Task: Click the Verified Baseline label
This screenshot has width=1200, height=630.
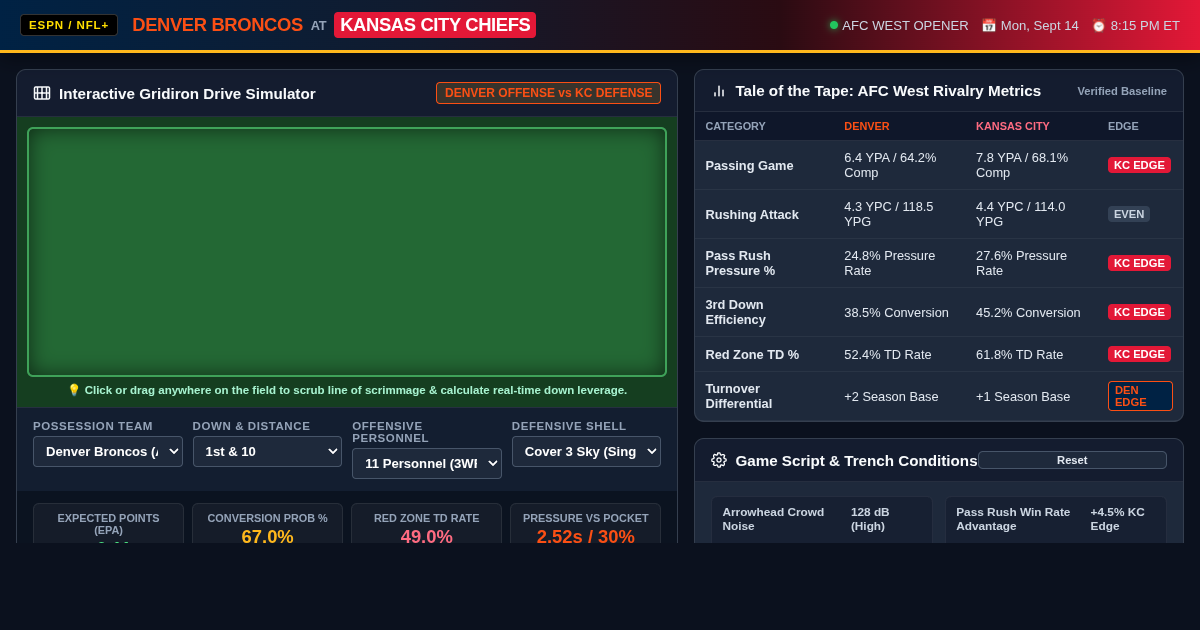Action: (1122, 91)
